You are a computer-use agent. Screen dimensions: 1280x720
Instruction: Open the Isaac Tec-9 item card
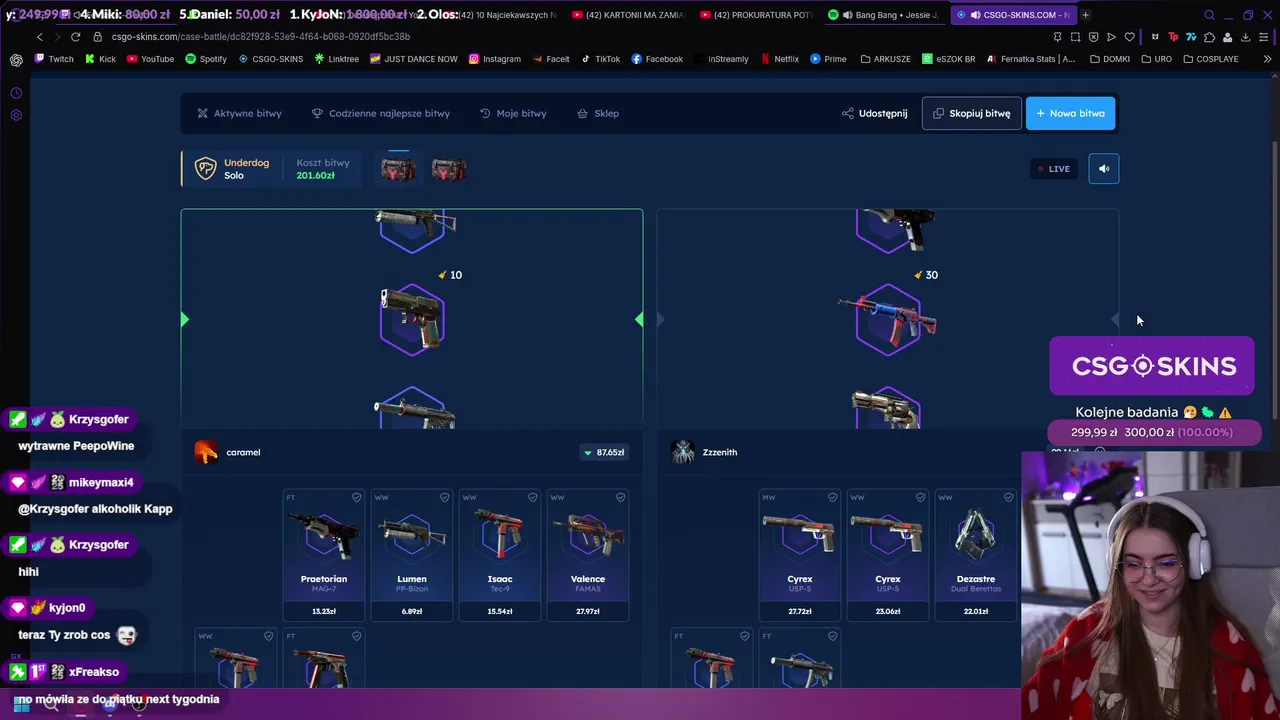[x=500, y=555]
